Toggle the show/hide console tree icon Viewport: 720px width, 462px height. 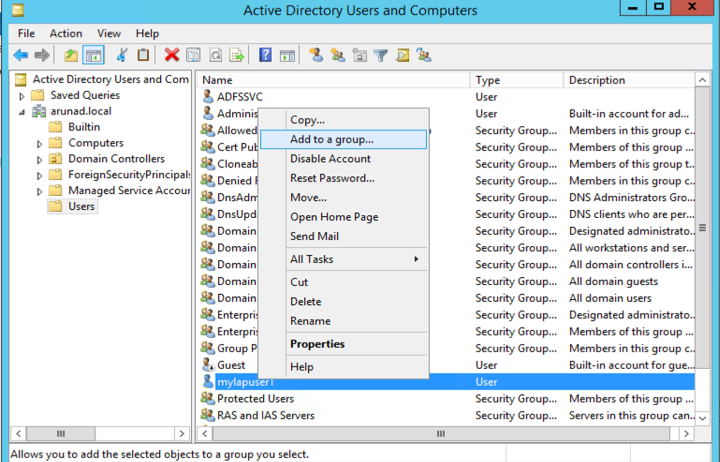(93, 56)
